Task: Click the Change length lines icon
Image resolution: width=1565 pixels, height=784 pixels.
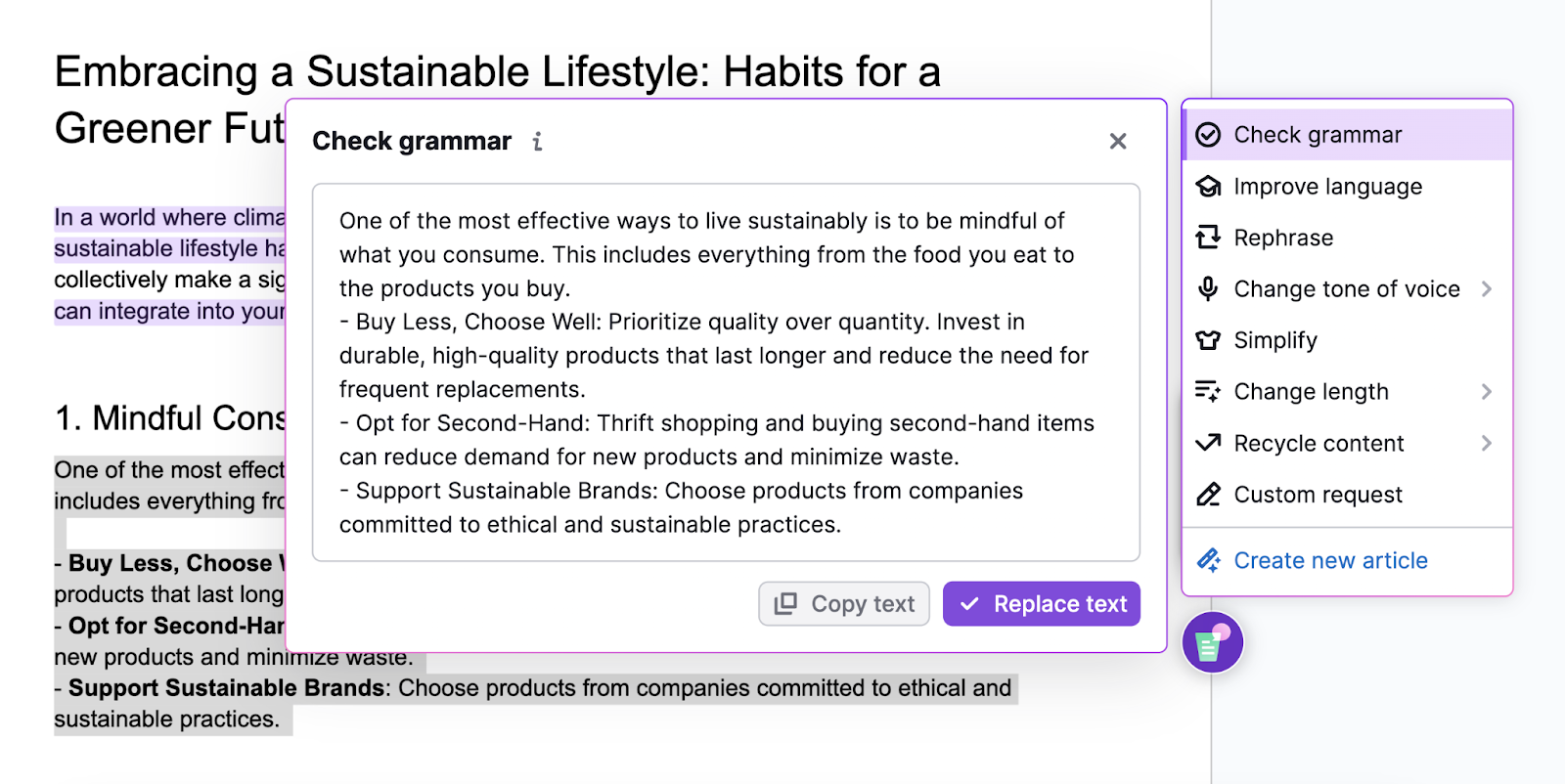Action: (x=1209, y=391)
